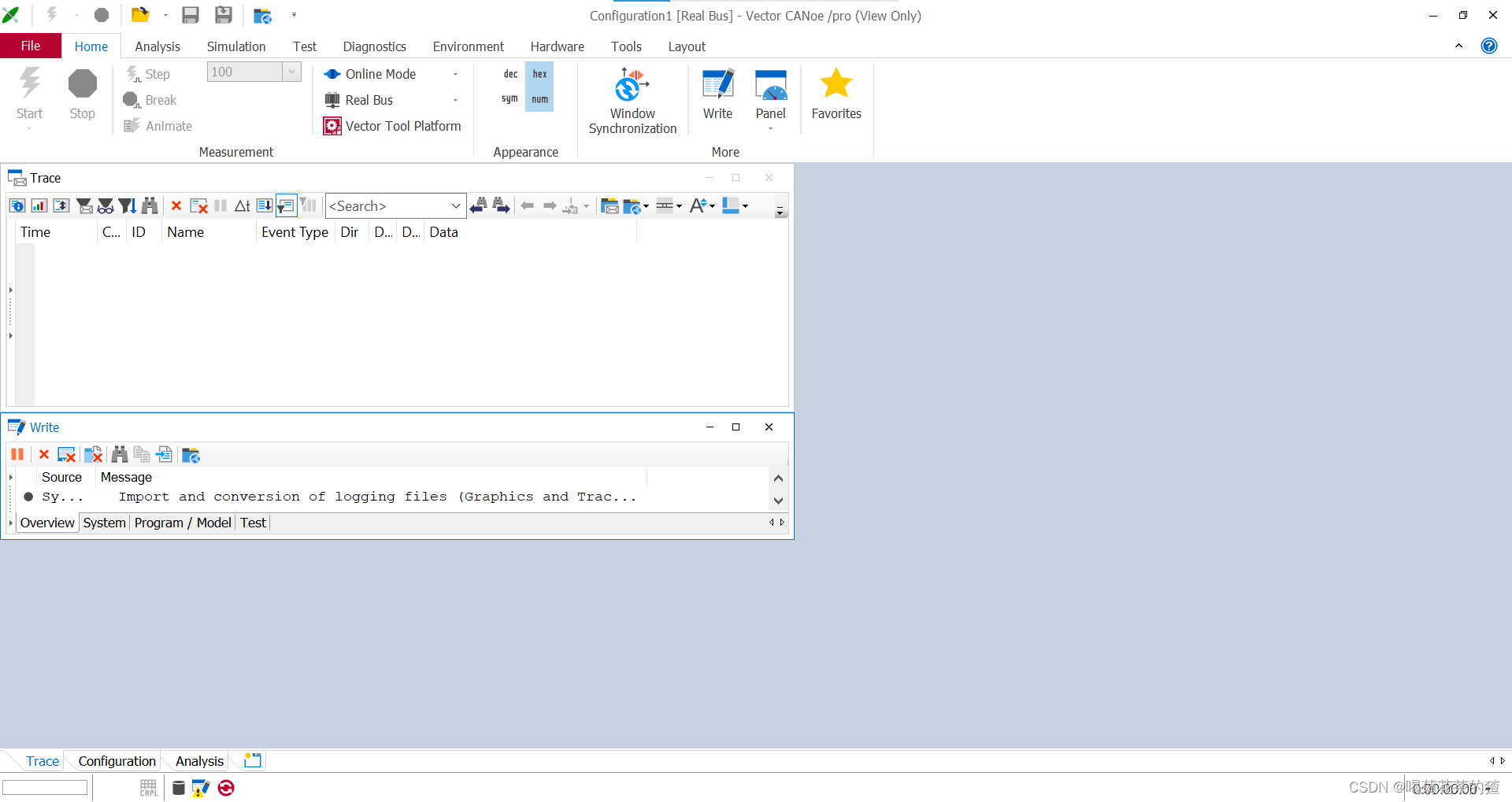Click the binoculars find icon in Trace toolbar
The width and height of the screenshot is (1512, 802).
click(150, 206)
